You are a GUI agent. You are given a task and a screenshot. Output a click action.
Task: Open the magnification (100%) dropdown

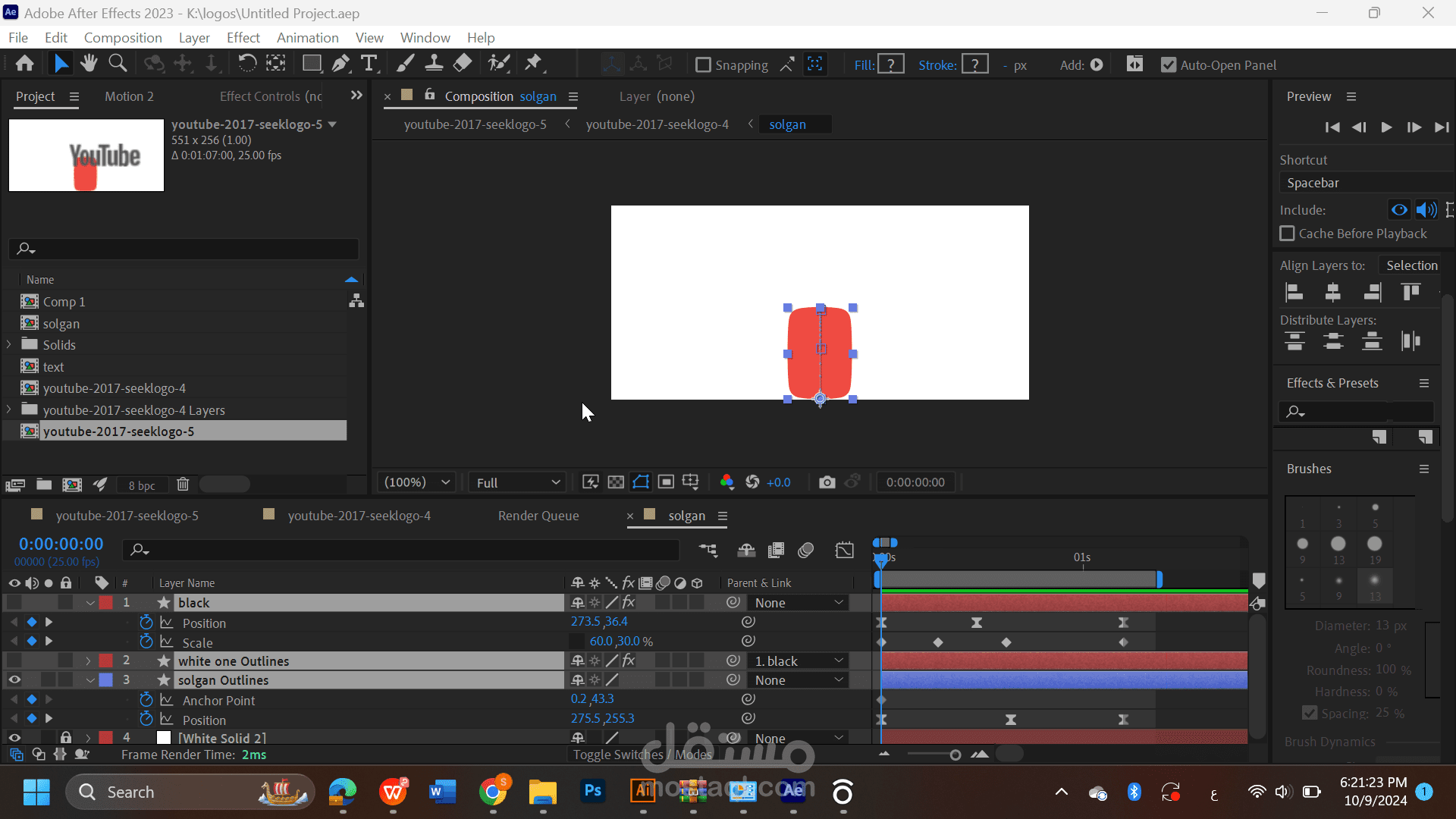point(417,482)
